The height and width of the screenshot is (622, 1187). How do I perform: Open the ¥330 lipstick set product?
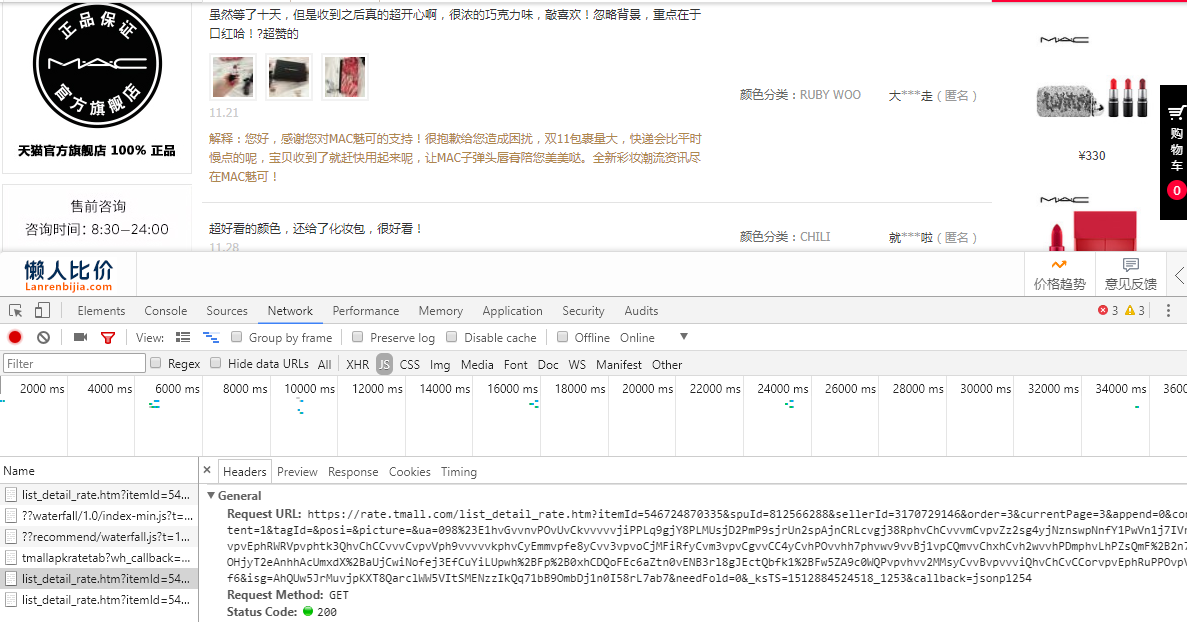tap(1091, 98)
